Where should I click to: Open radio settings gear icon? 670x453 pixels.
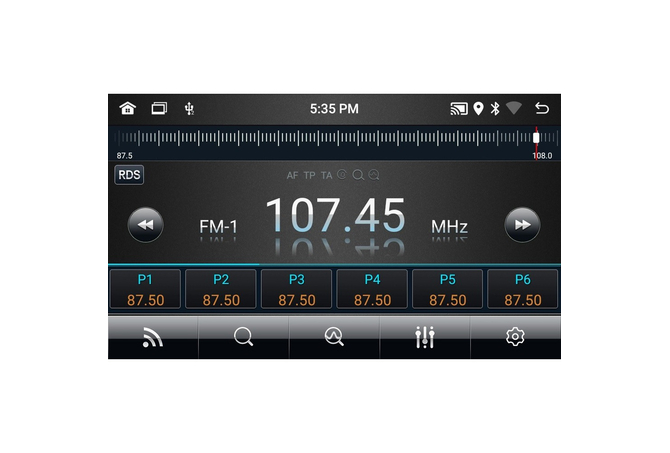click(x=515, y=338)
